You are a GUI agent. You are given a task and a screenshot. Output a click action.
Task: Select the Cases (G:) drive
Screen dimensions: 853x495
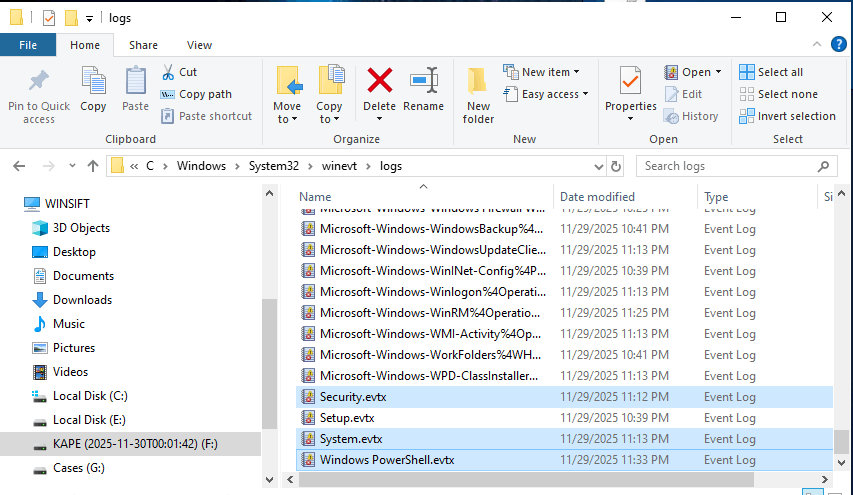tap(69, 468)
